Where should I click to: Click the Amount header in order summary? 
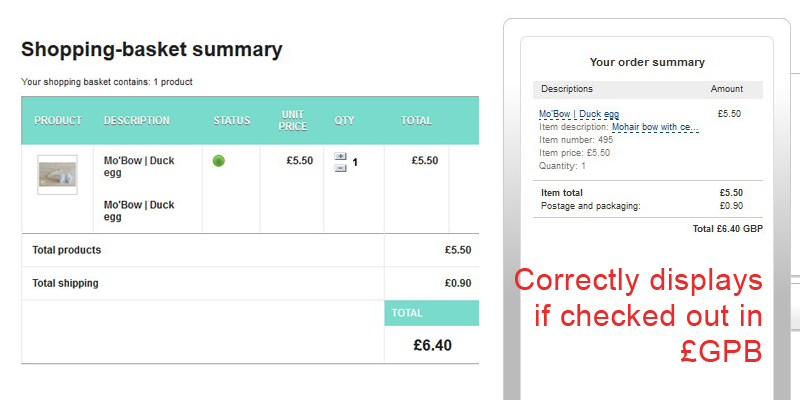pos(727,89)
